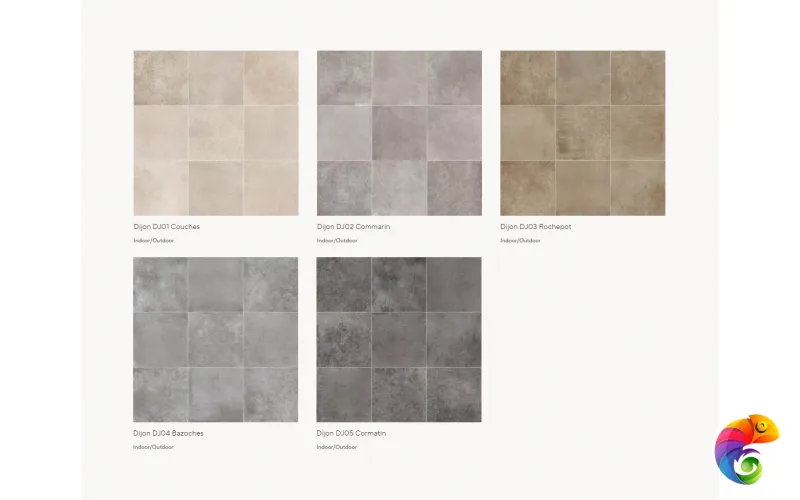The height and width of the screenshot is (500, 800).
Task: Open the 'Dijon DJ02 Commarin' name link
Action: 354,227
